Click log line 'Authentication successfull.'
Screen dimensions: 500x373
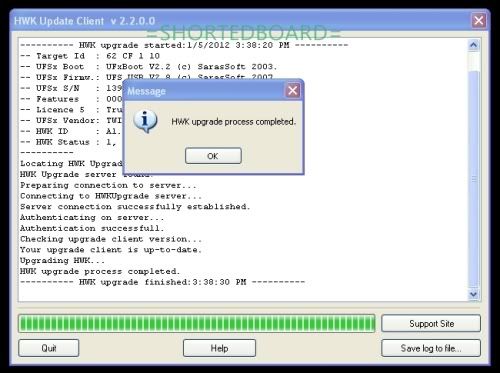(x=92, y=228)
